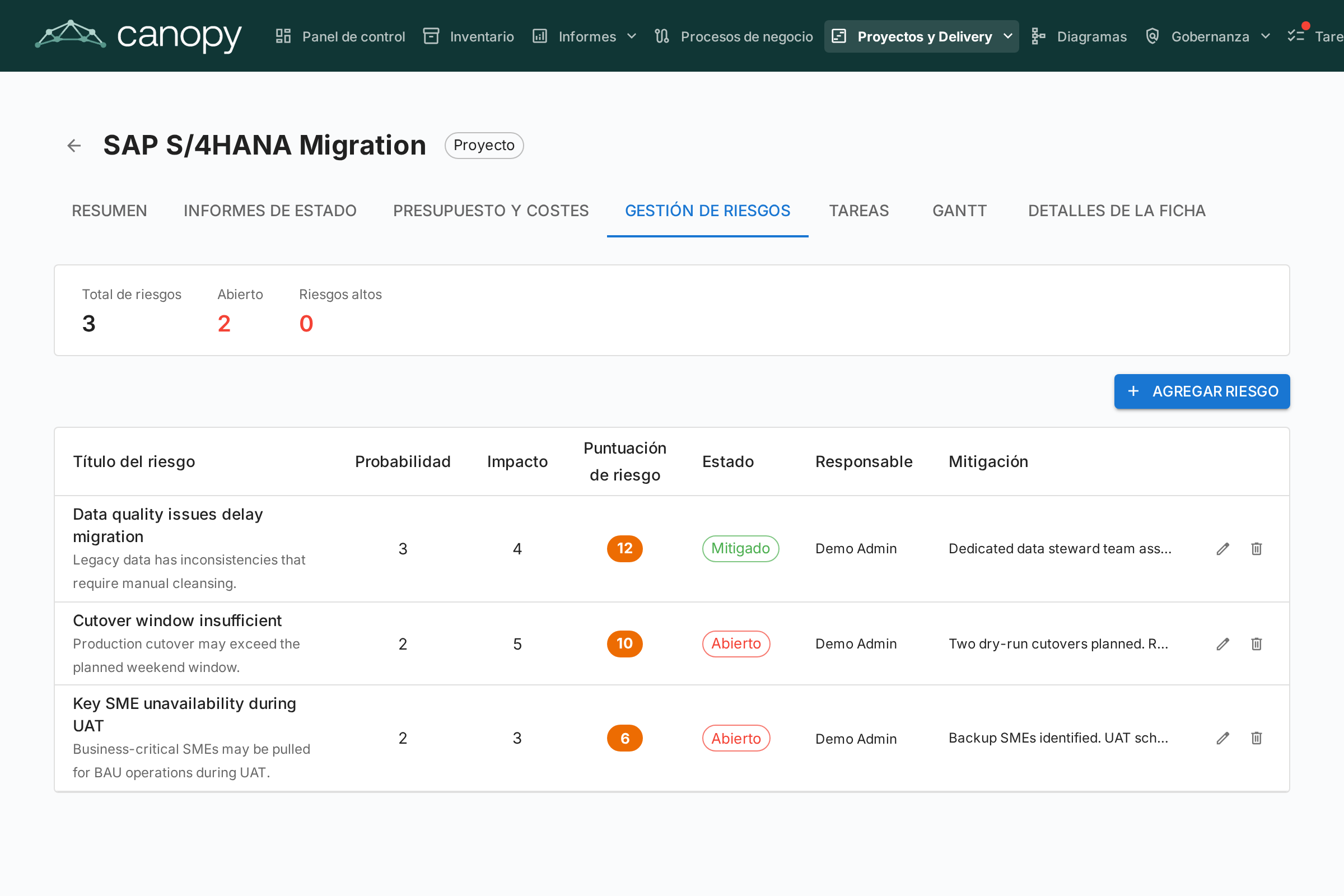Click the Agregar riesgo button
The width and height of the screenshot is (1344, 896).
point(1202,391)
